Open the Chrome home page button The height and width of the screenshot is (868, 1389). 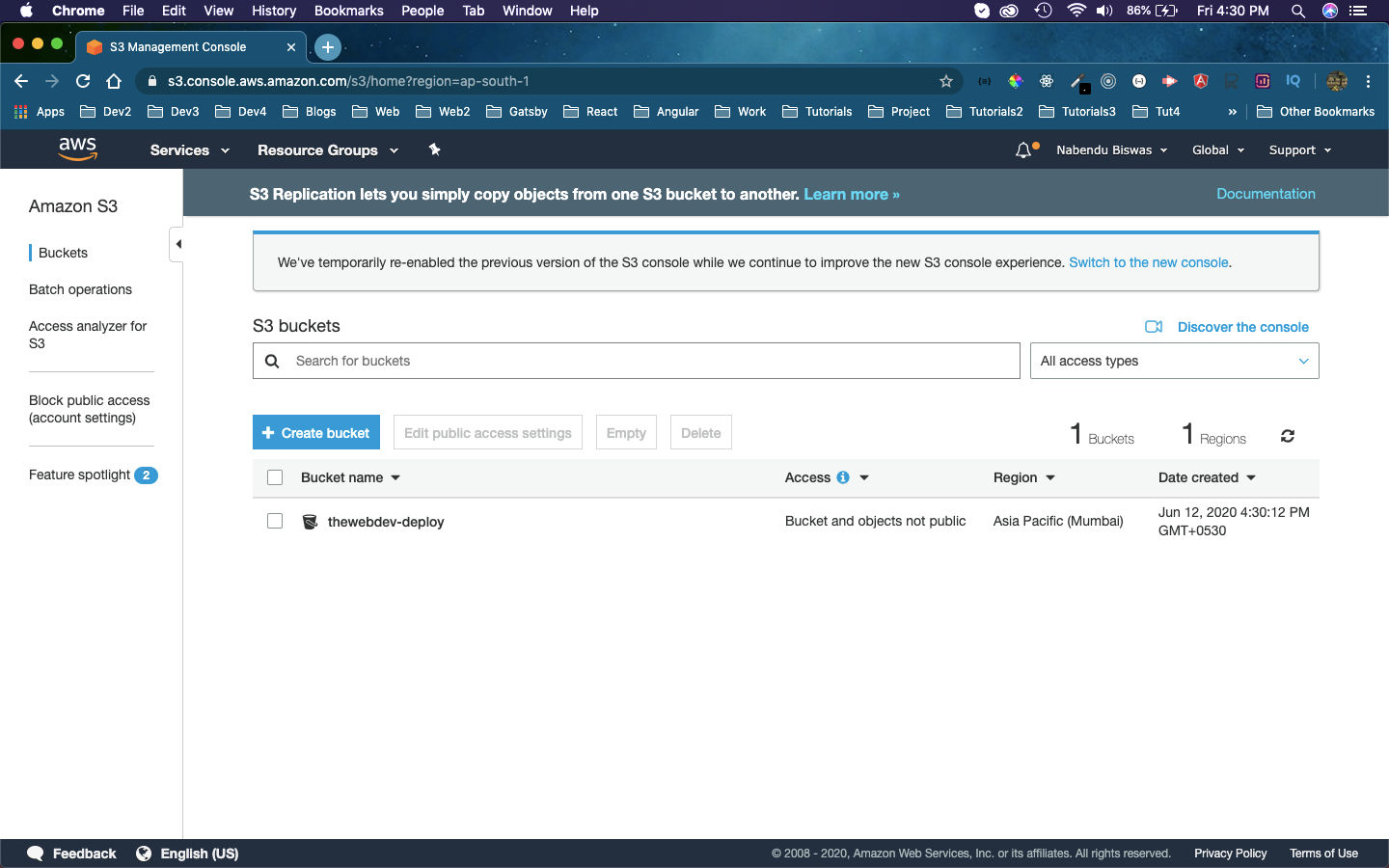click(114, 81)
